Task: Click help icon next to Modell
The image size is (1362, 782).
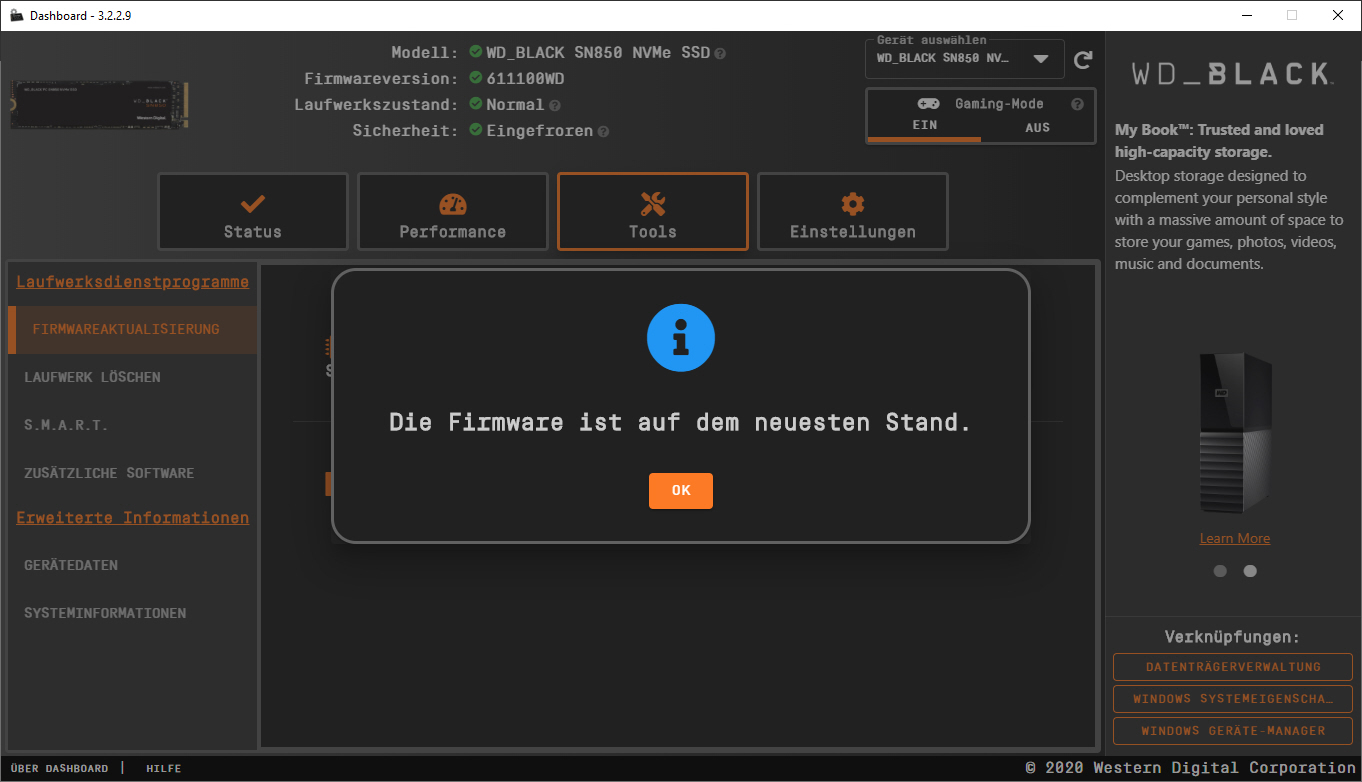Action: (721, 53)
